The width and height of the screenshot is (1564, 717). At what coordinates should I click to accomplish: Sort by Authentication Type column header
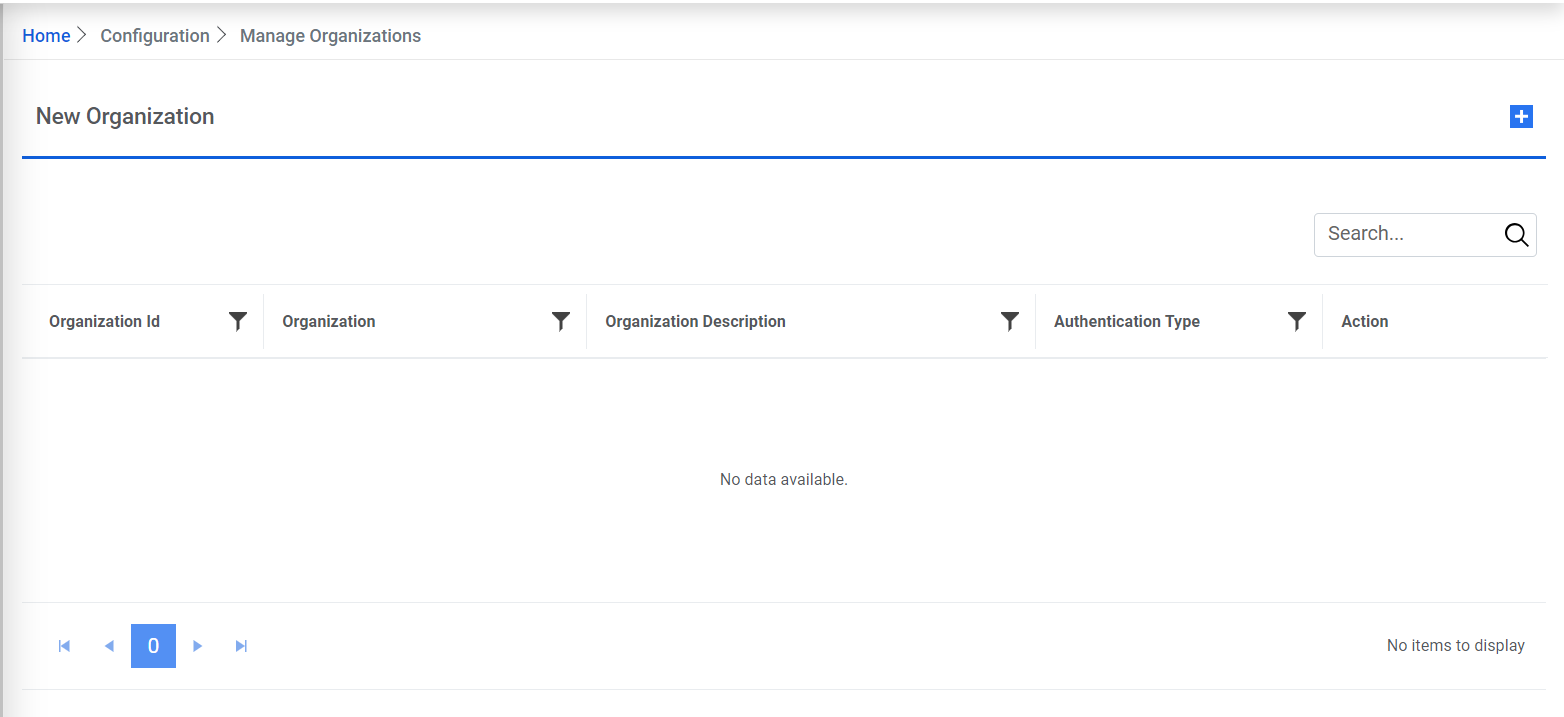coord(1126,322)
